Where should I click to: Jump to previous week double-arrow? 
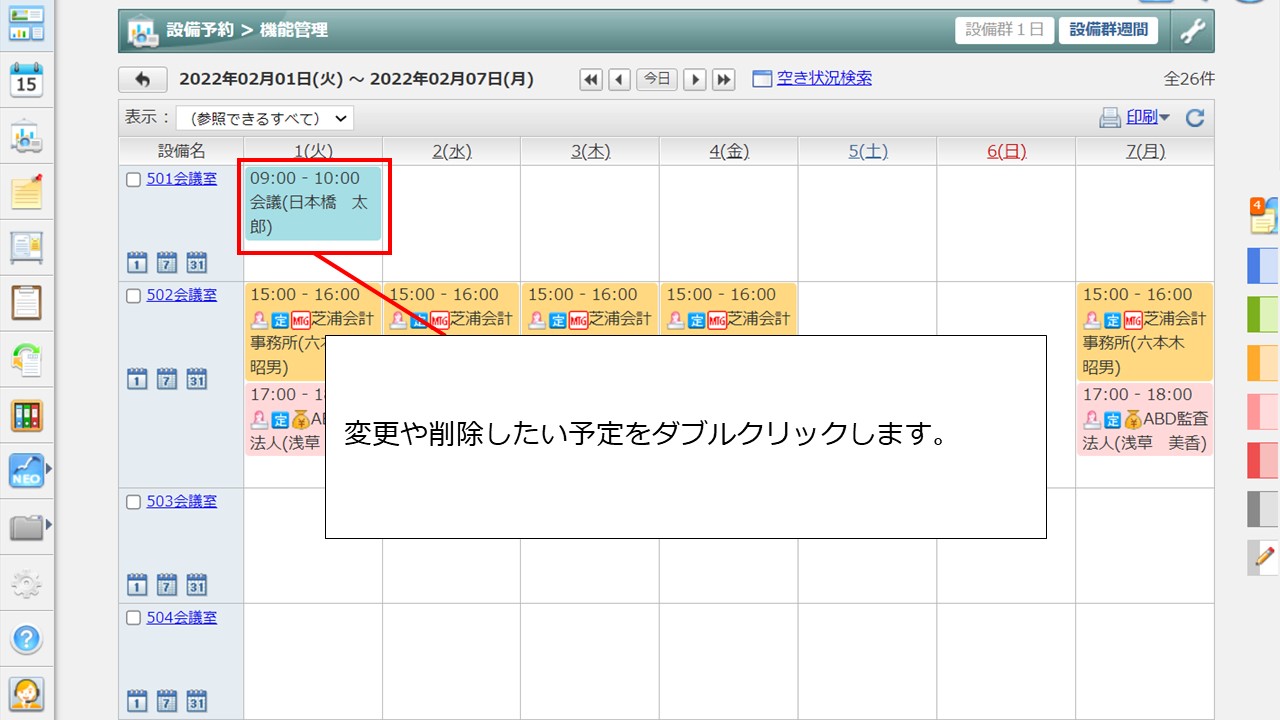[591, 79]
